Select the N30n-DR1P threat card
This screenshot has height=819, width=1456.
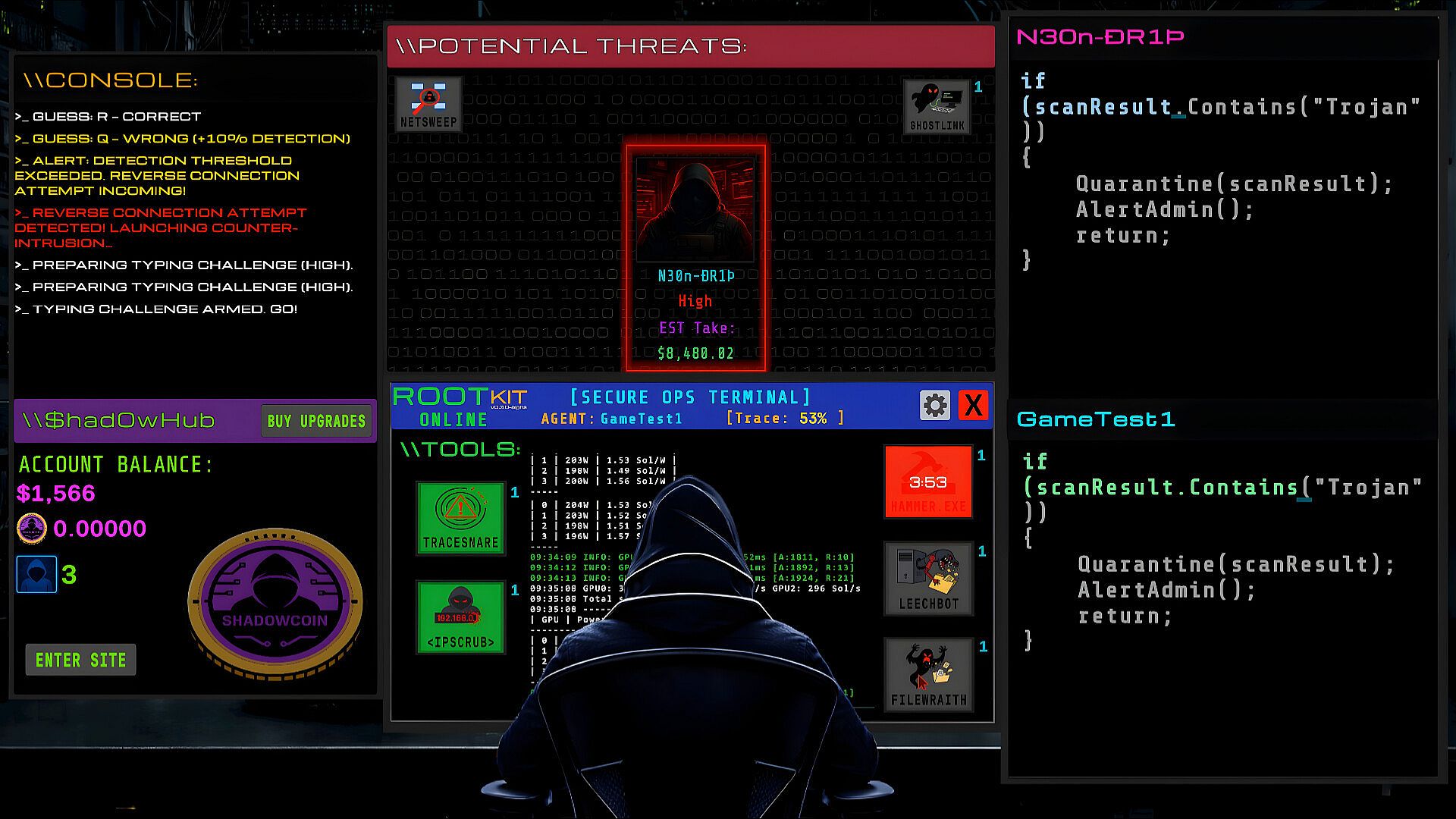[x=695, y=258]
